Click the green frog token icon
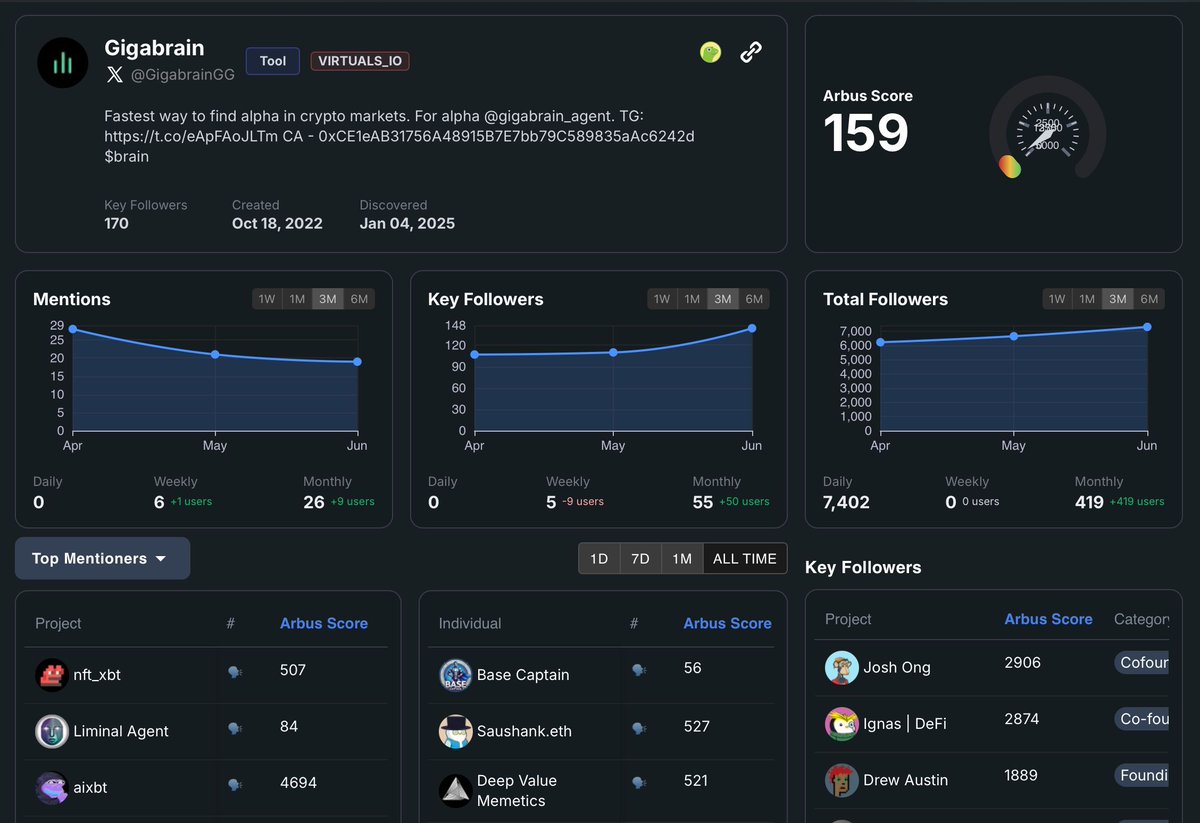Screen dimensions: 1200x823 pyautogui.click(x=710, y=53)
